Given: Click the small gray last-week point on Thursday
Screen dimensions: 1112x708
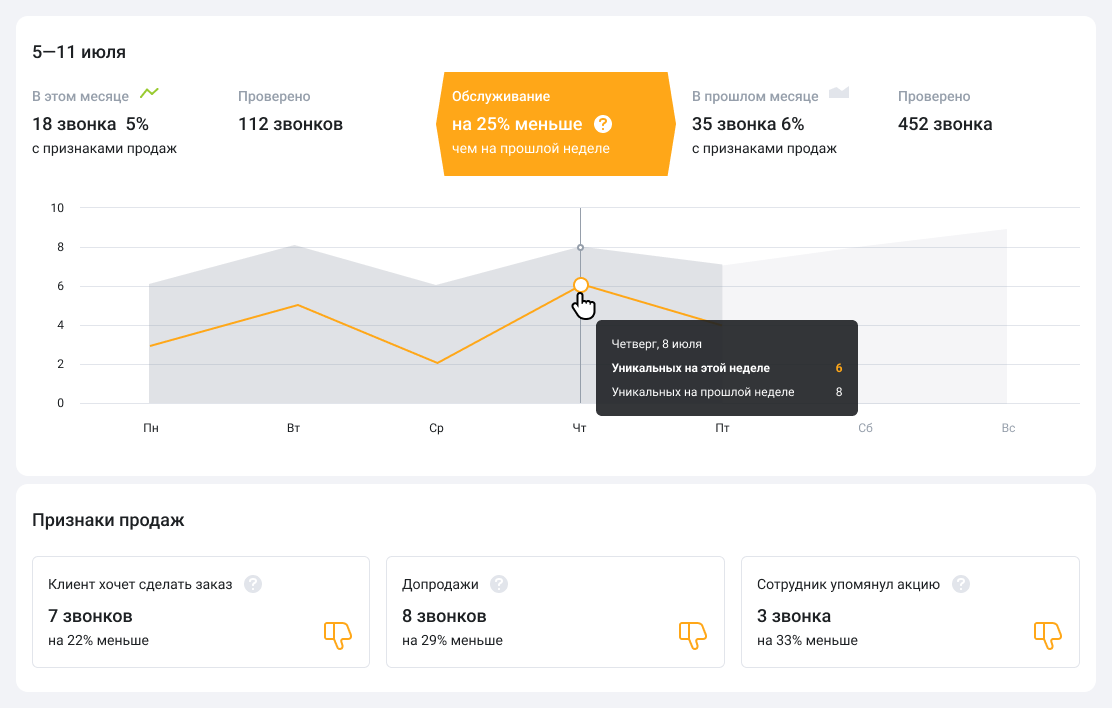Looking at the screenshot, I should pyautogui.click(x=580, y=247).
